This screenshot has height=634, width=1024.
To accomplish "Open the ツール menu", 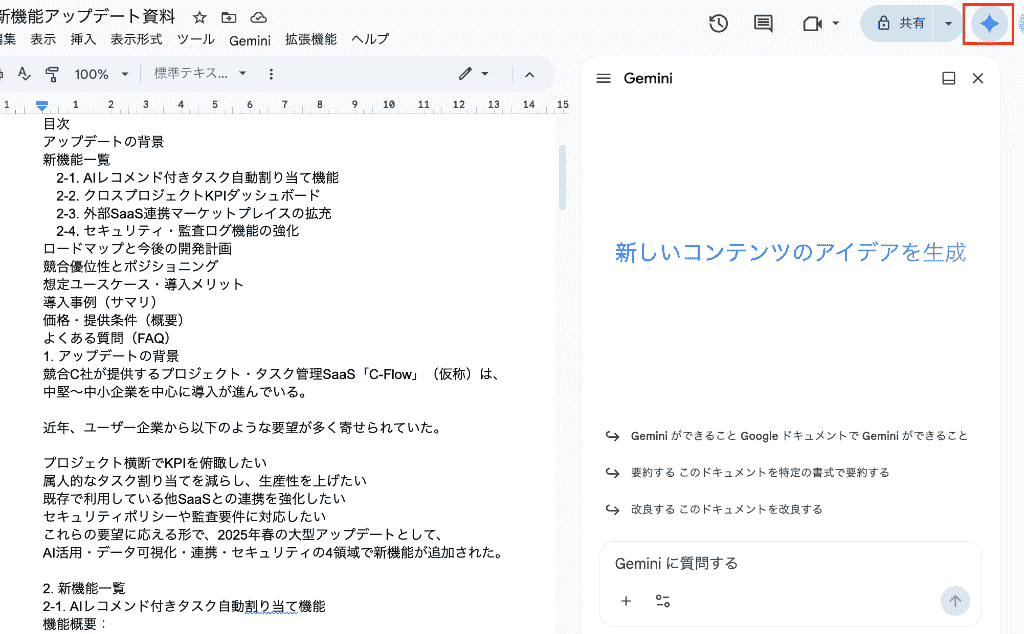I will click(x=196, y=39).
